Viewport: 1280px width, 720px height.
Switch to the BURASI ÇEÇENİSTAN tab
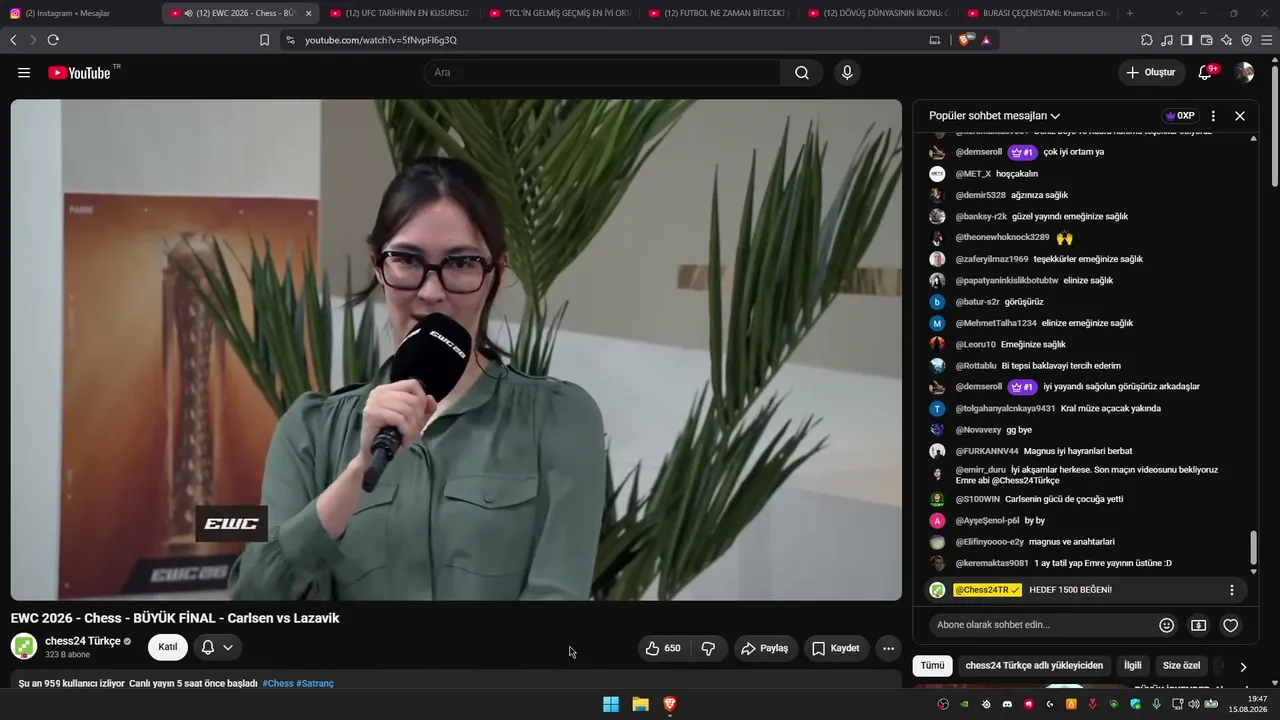pyautogui.click(x=1039, y=13)
